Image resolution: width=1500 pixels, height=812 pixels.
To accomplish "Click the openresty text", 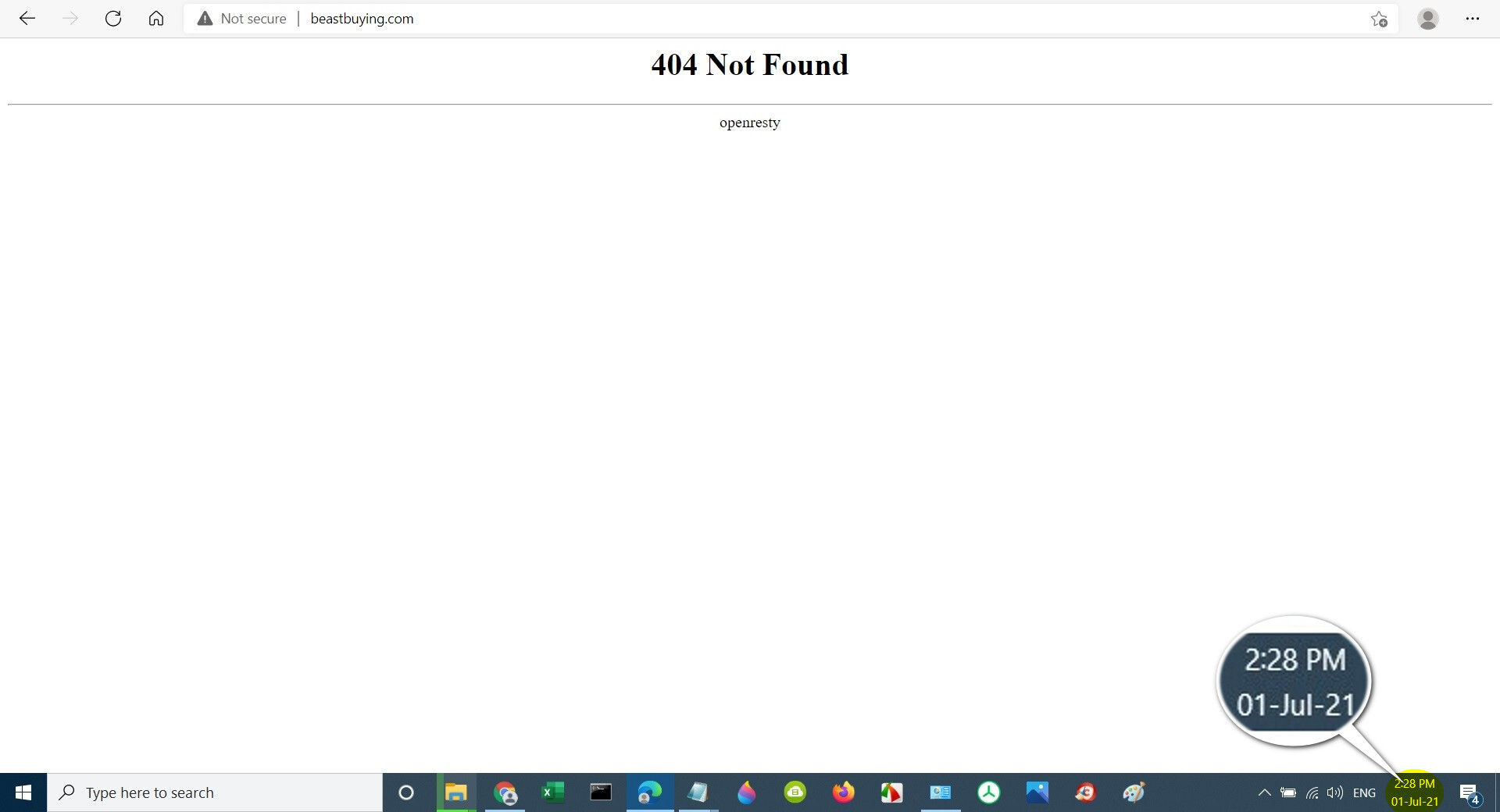I will [x=750, y=123].
